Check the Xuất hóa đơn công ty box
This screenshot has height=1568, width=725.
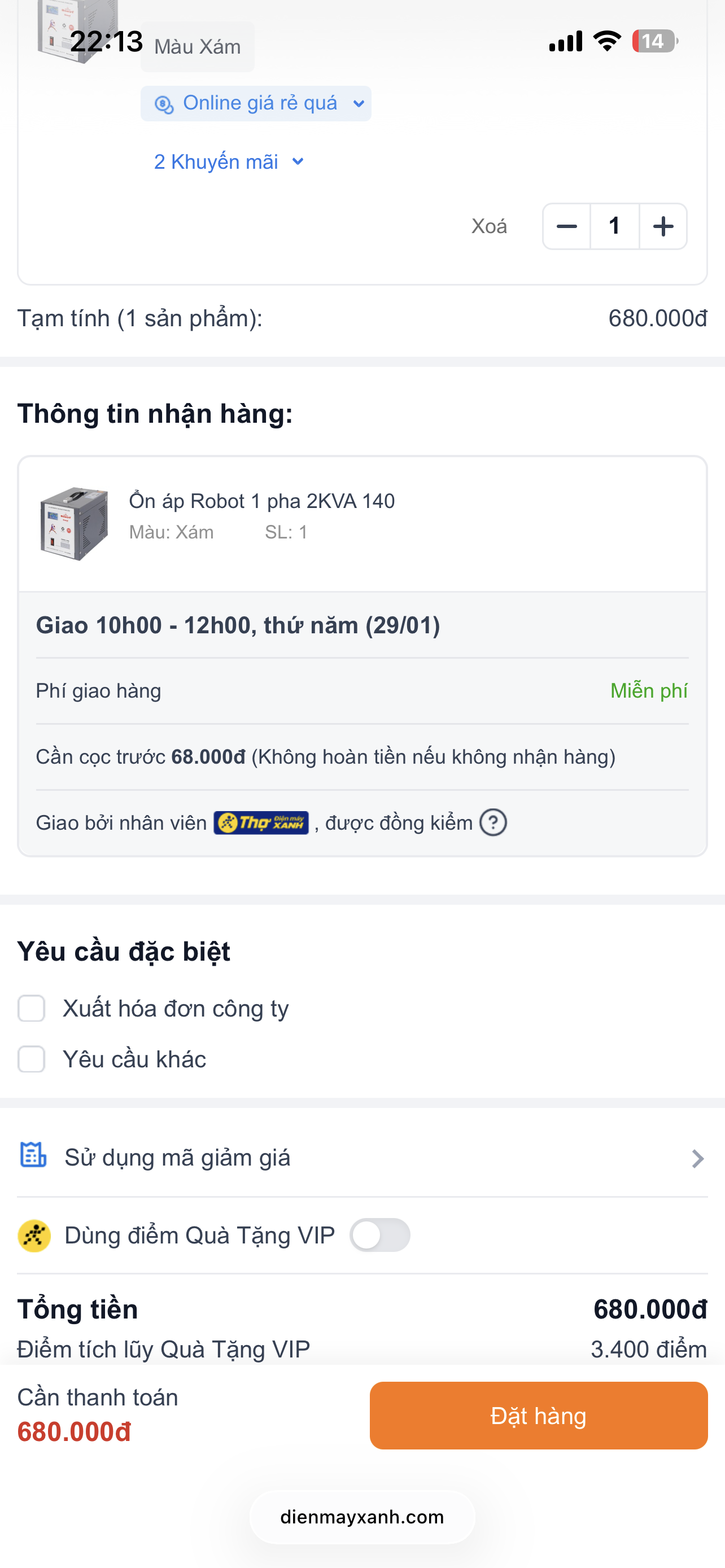(32, 1009)
